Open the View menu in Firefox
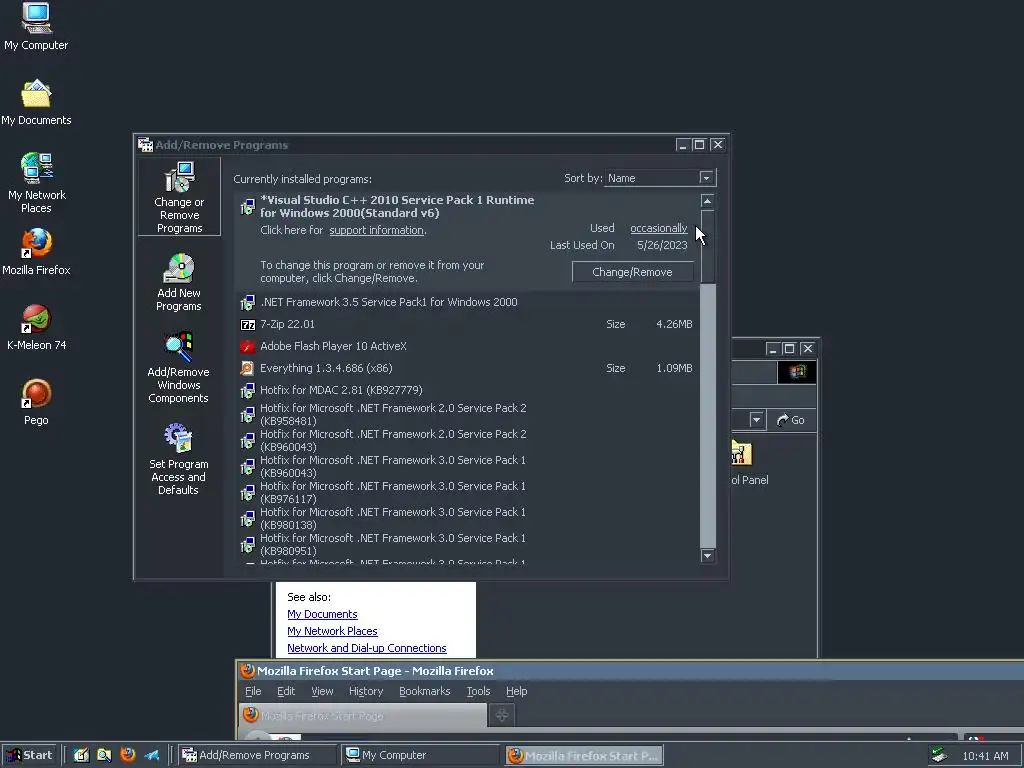Image resolution: width=1024 pixels, height=768 pixels. (322, 691)
